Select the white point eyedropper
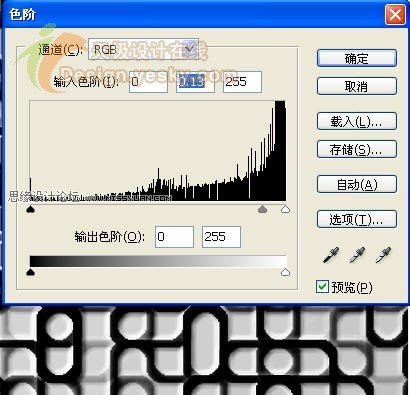This screenshot has height=395, width=410. coord(383,255)
